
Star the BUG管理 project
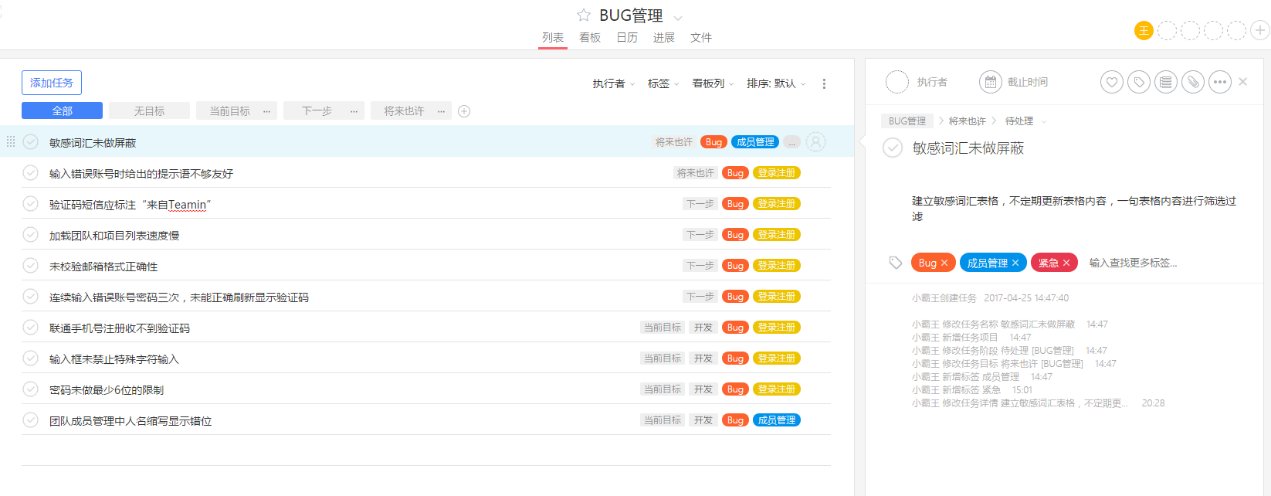(584, 15)
